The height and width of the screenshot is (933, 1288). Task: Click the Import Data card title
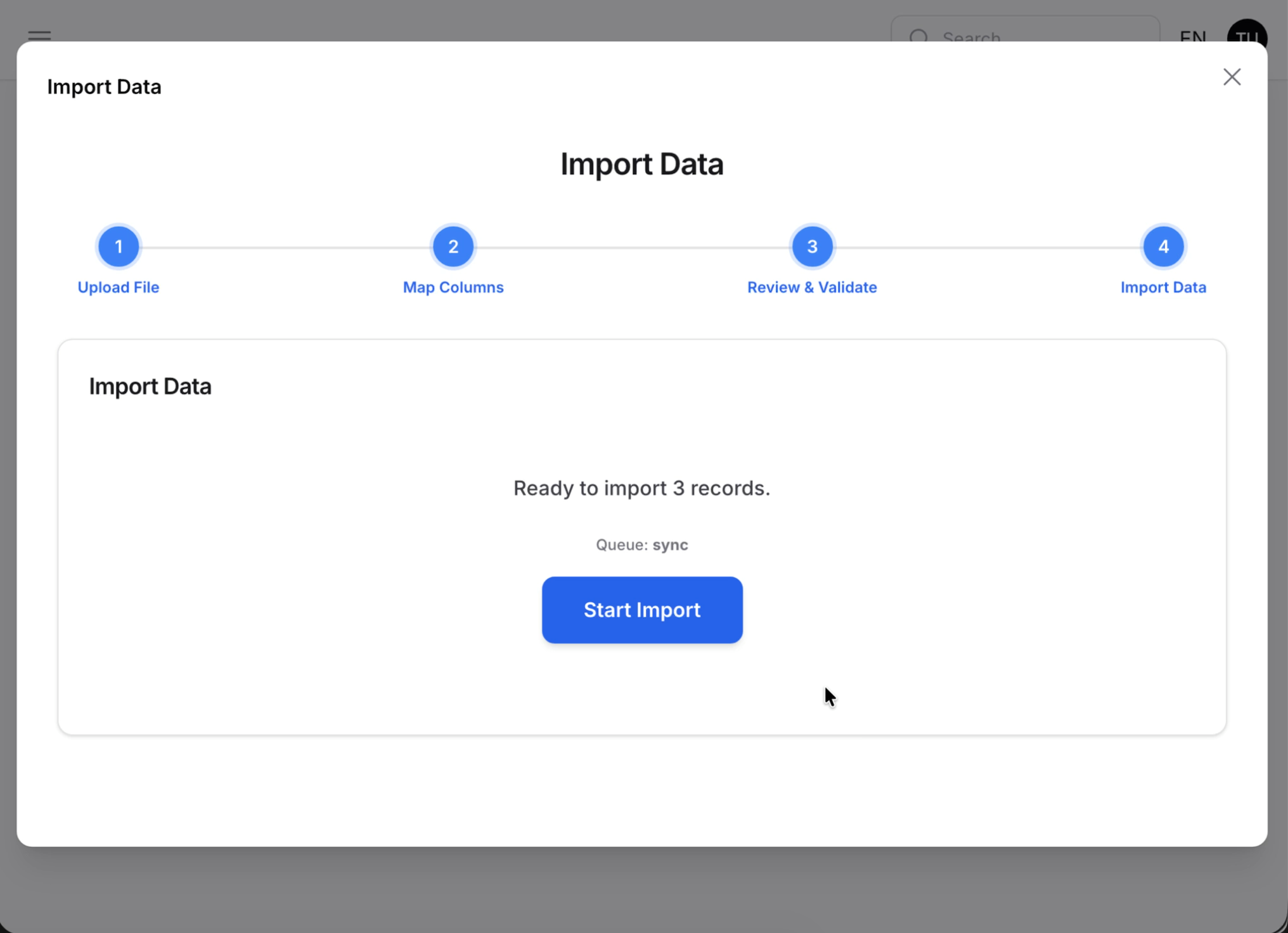pyautogui.click(x=150, y=386)
